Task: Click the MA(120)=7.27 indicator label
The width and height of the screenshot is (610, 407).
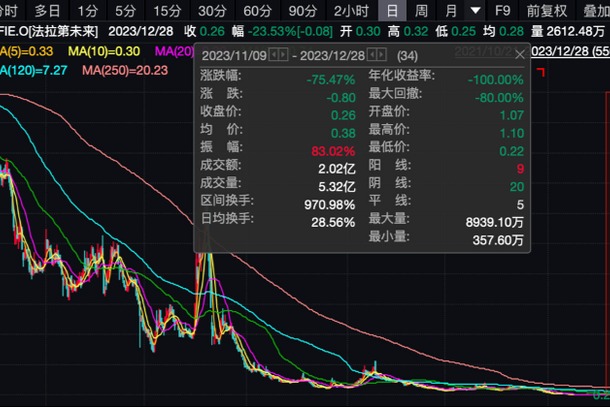Action: [x=33, y=70]
